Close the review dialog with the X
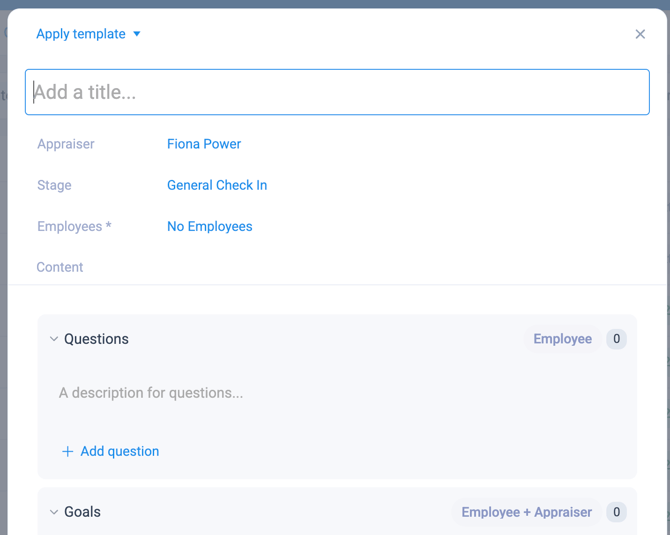The height and width of the screenshot is (535, 670). point(640,34)
